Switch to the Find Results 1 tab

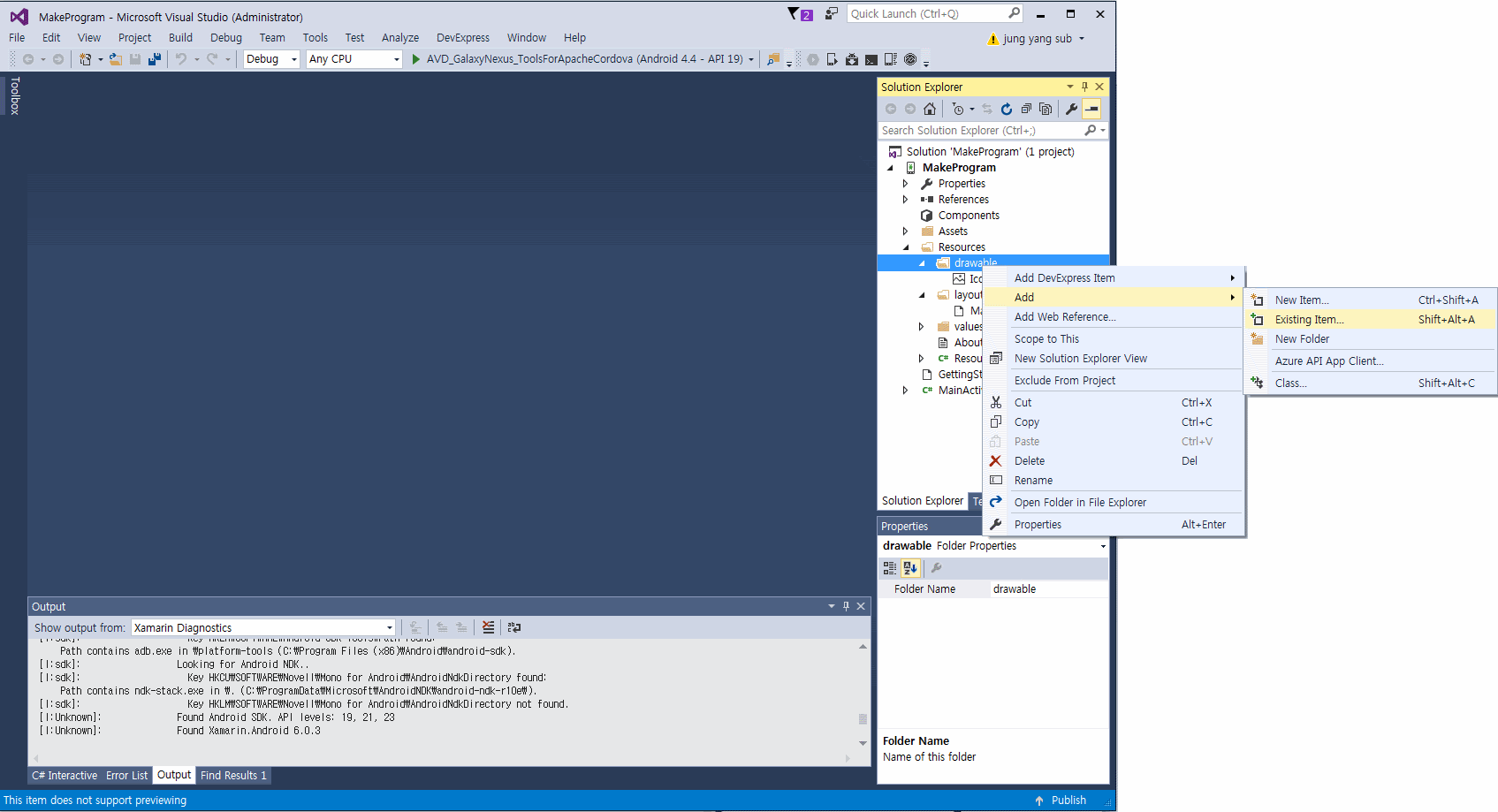point(233,776)
